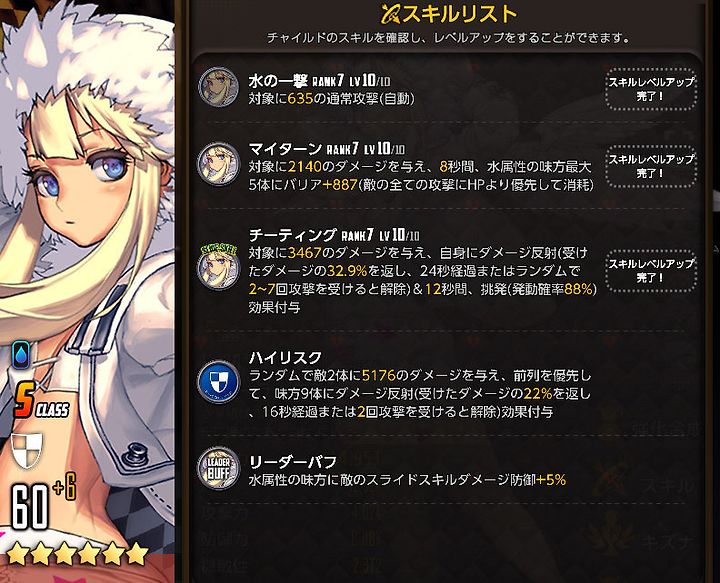Click the Leader Buff icon

coord(219,468)
